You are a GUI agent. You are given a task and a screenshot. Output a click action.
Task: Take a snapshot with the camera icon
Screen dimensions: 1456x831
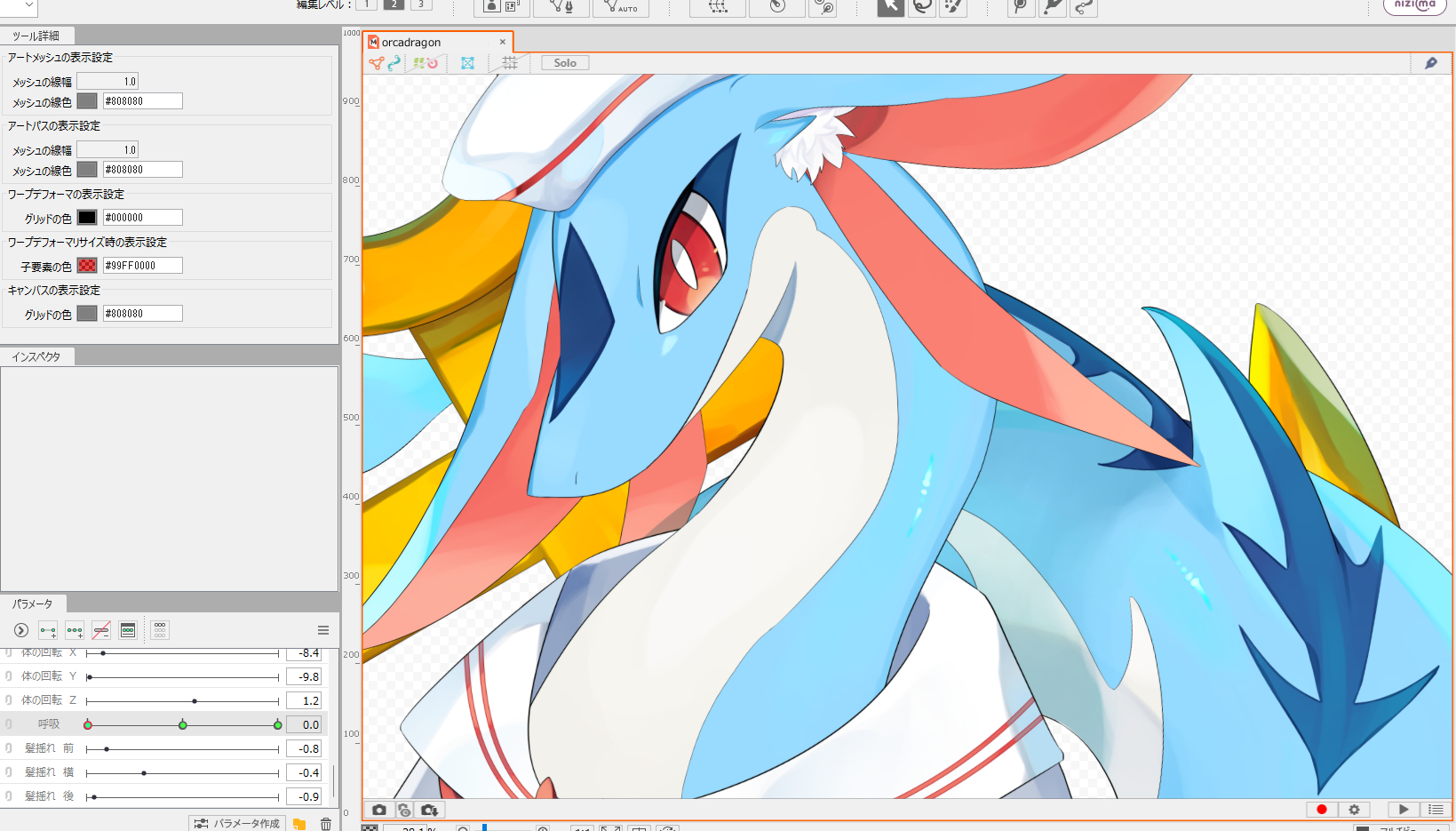(379, 810)
